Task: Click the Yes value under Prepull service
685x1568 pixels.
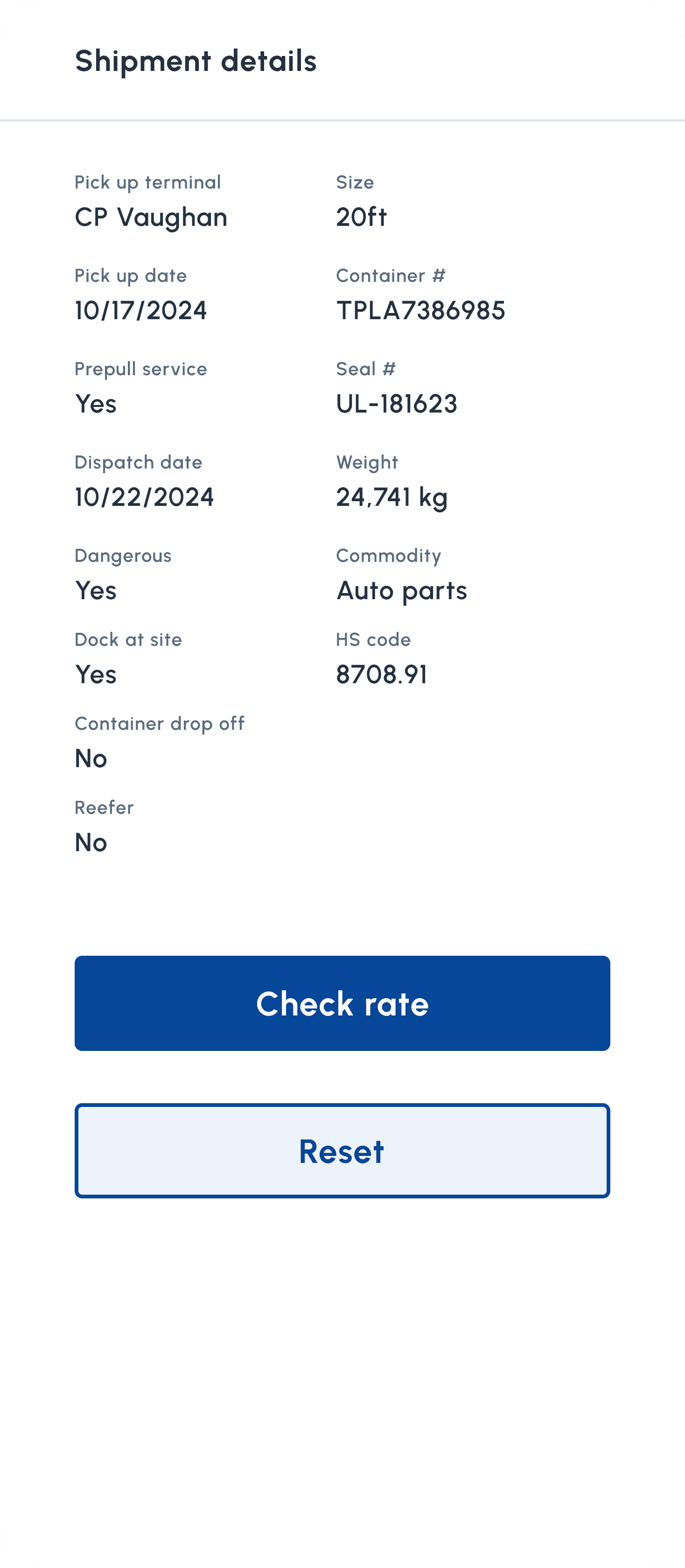Action: pyautogui.click(x=96, y=404)
